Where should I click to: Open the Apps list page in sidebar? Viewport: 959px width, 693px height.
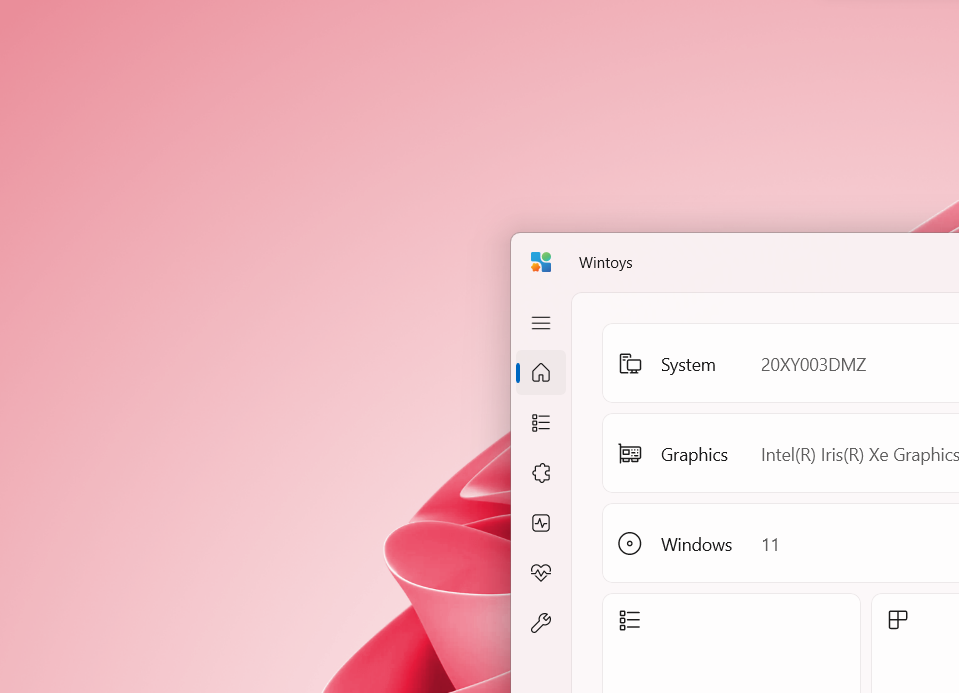click(541, 423)
